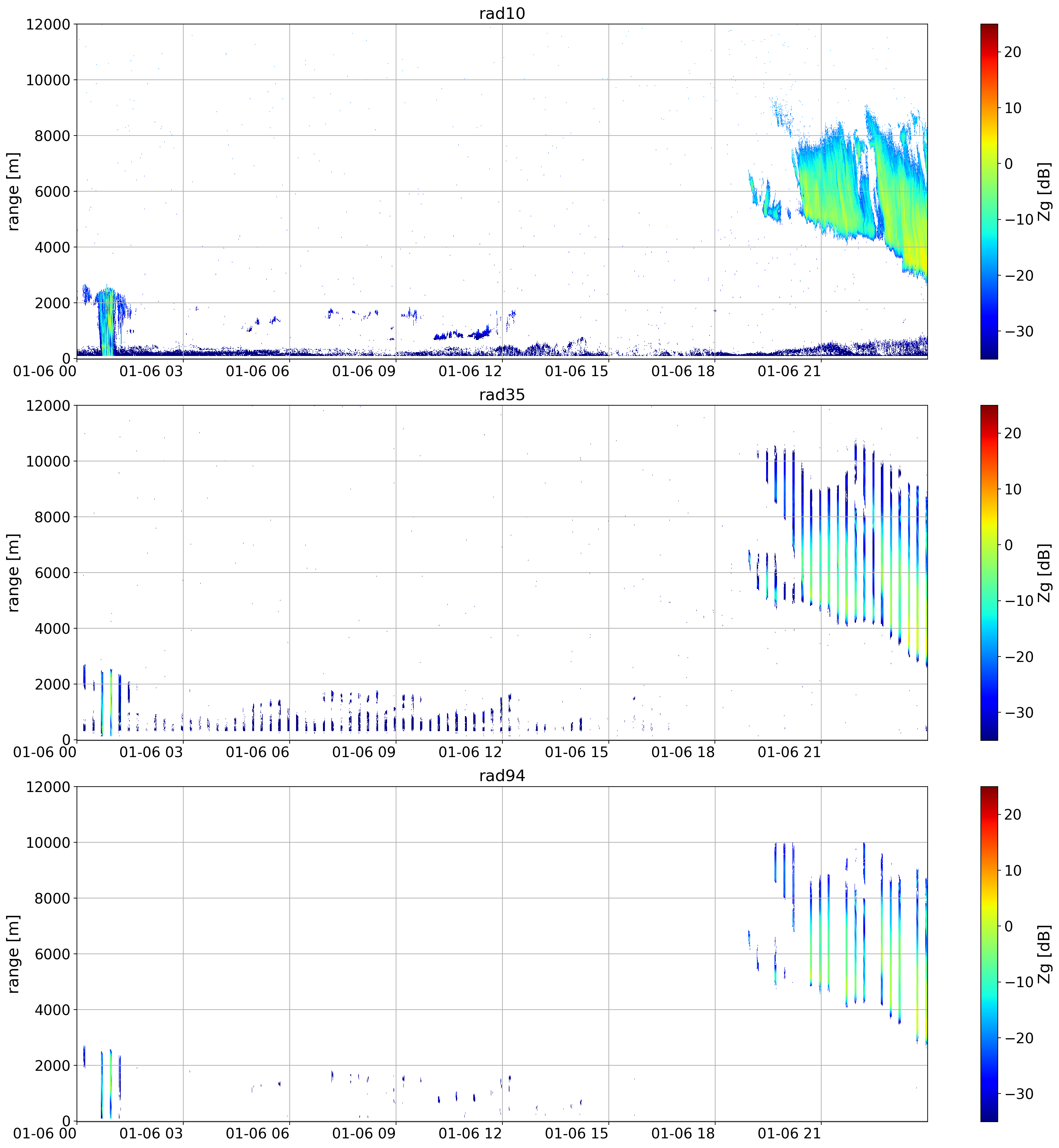Click the rad35 y-axis label range [m]

pyautogui.click(x=14, y=573)
